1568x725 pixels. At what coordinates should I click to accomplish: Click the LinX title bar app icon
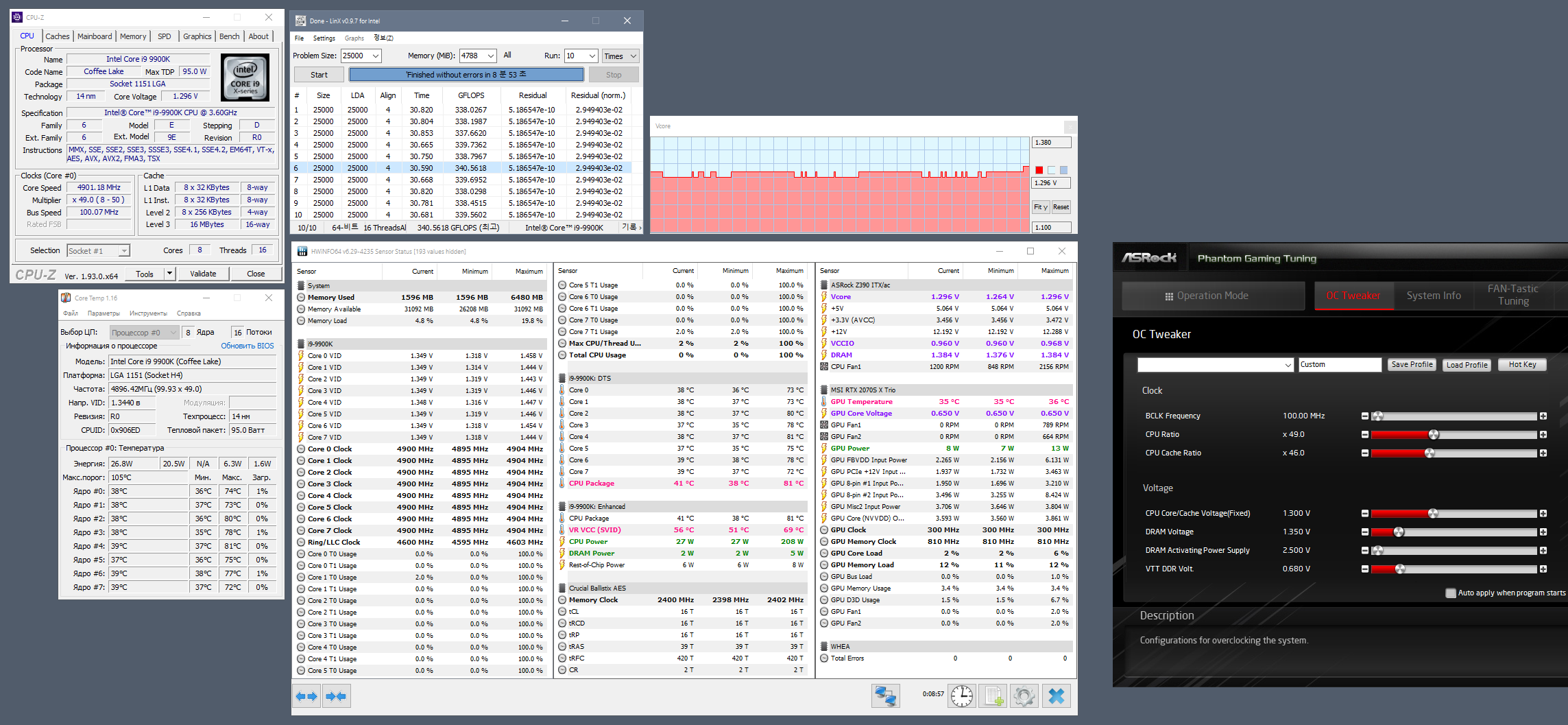300,21
